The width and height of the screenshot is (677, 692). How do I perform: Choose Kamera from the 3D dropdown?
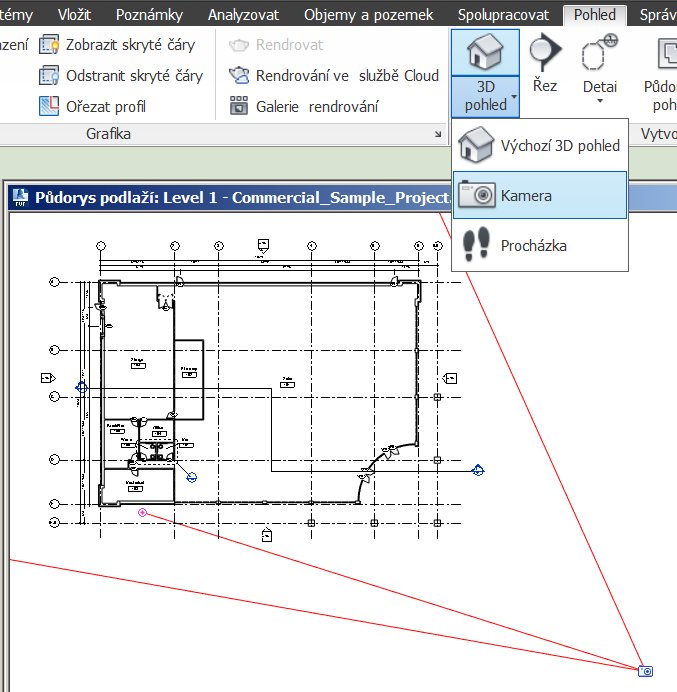click(x=540, y=195)
